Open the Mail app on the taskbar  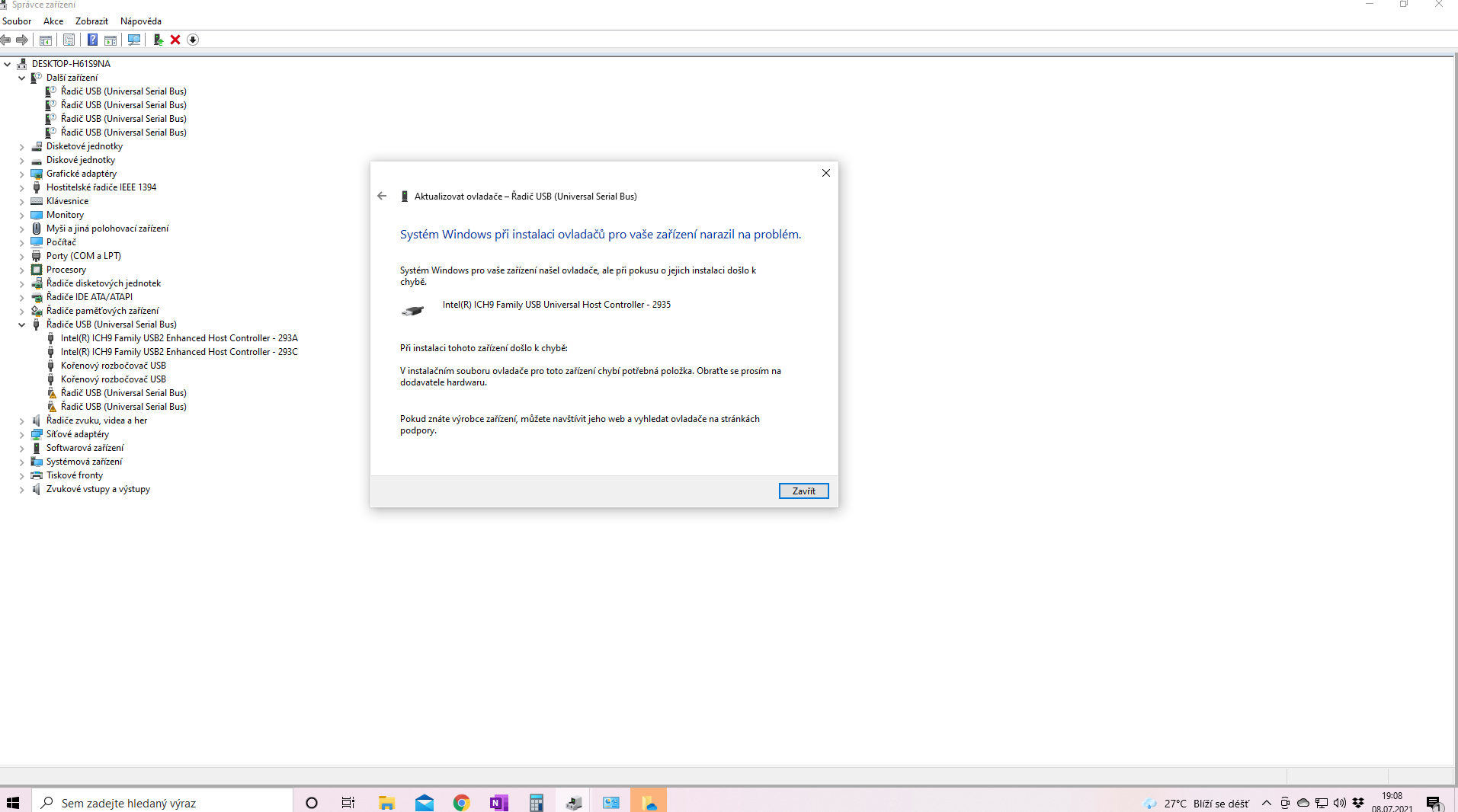pyautogui.click(x=425, y=802)
